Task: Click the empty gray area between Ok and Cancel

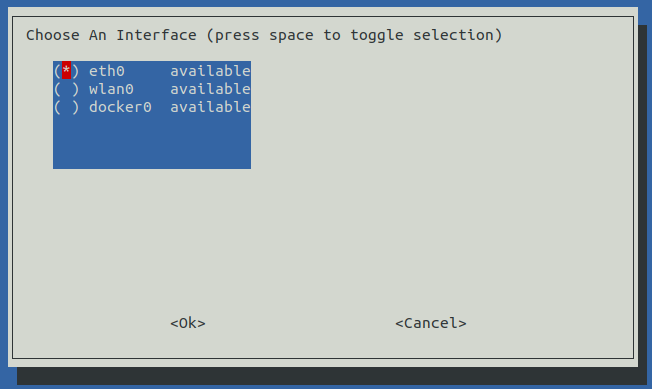Action: tap(300, 323)
